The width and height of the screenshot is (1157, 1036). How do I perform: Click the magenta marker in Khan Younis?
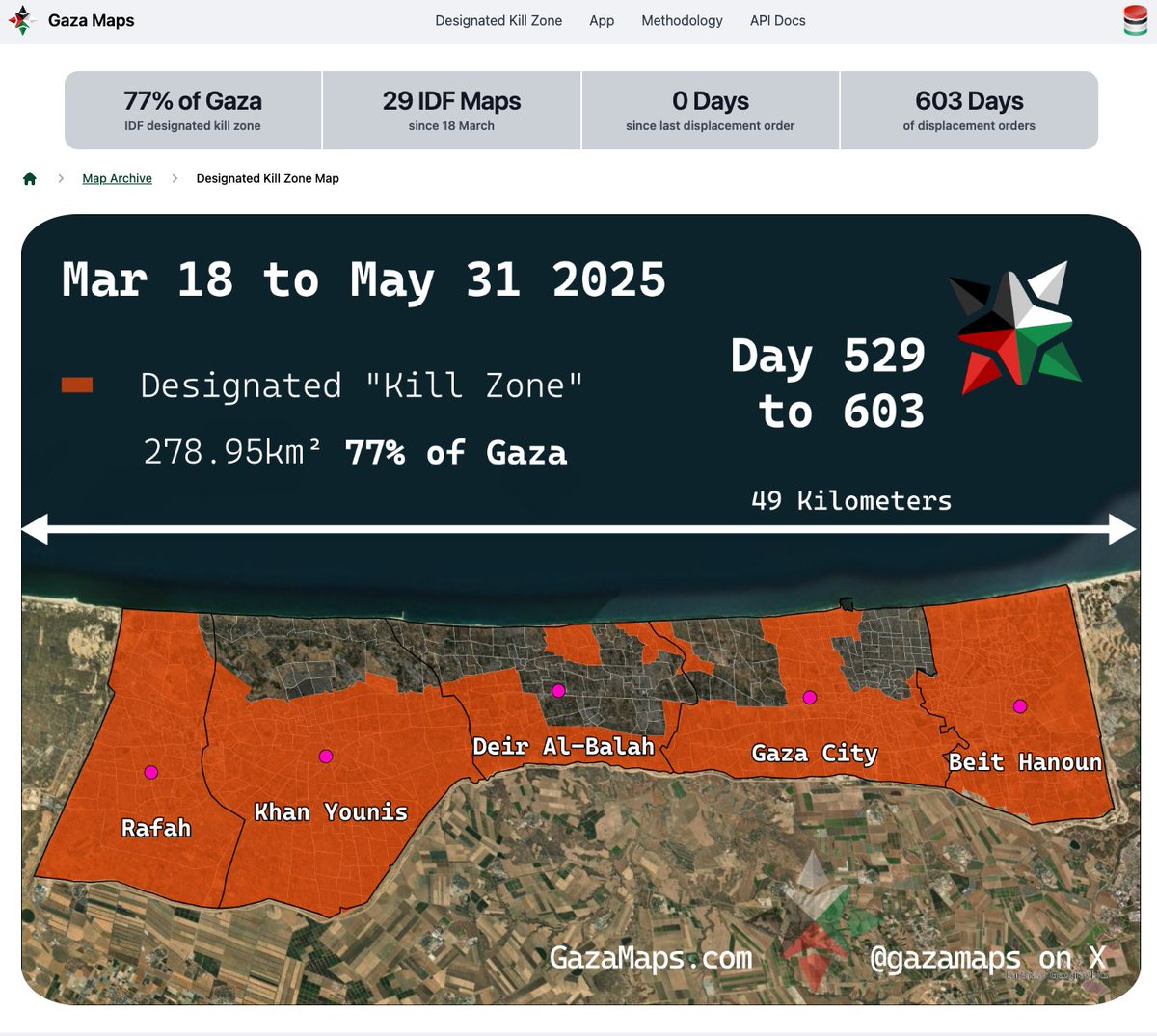tap(326, 757)
